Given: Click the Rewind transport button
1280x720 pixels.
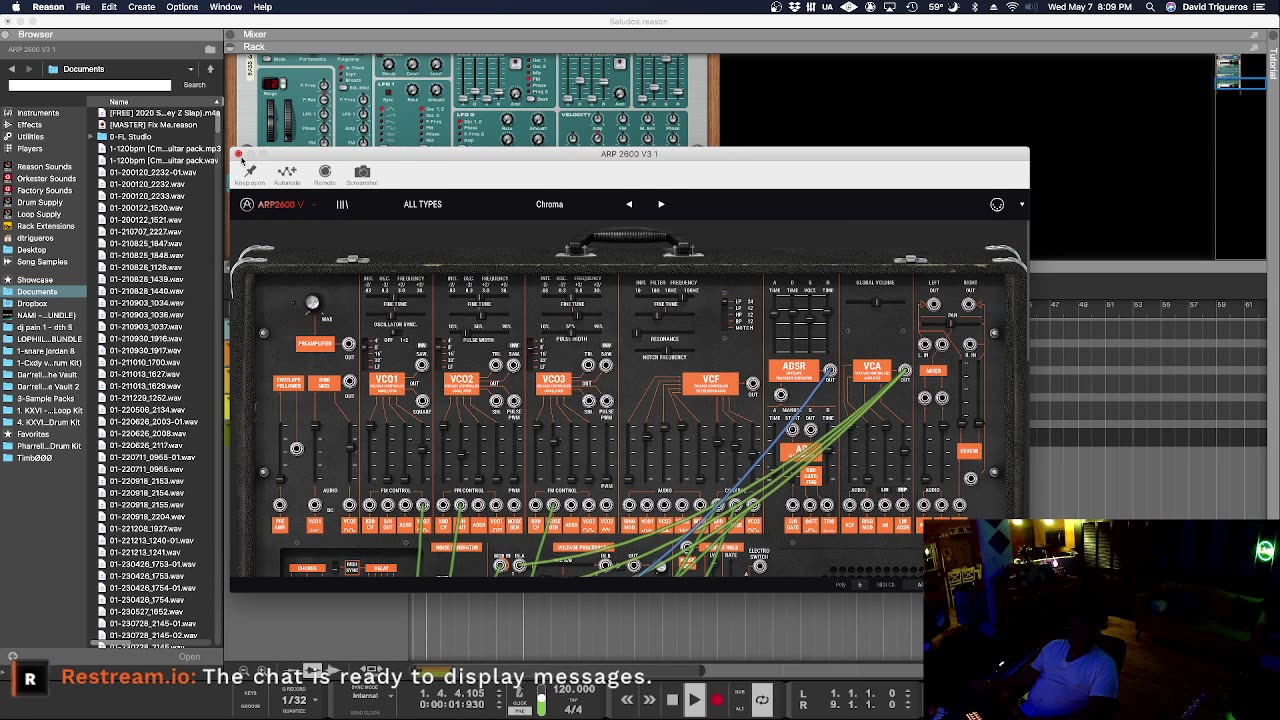Looking at the screenshot, I should [627, 700].
